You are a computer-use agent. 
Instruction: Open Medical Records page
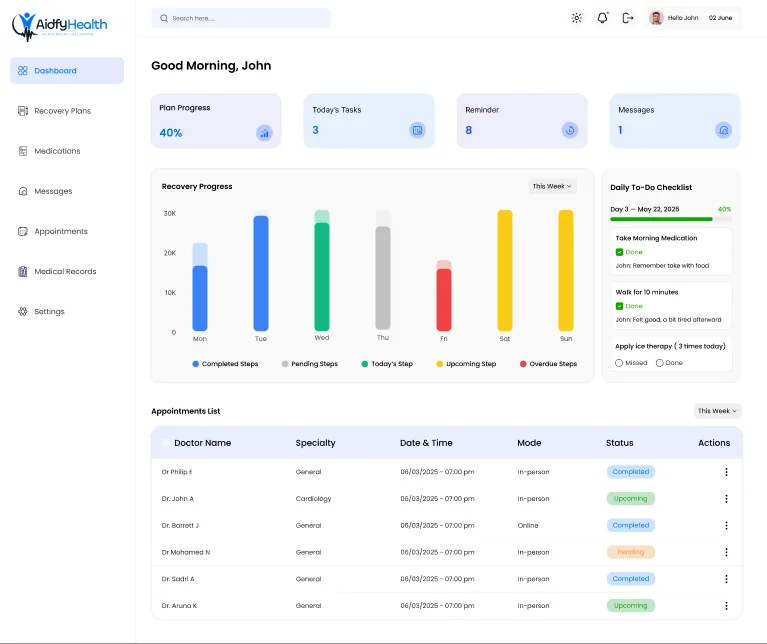point(67,271)
